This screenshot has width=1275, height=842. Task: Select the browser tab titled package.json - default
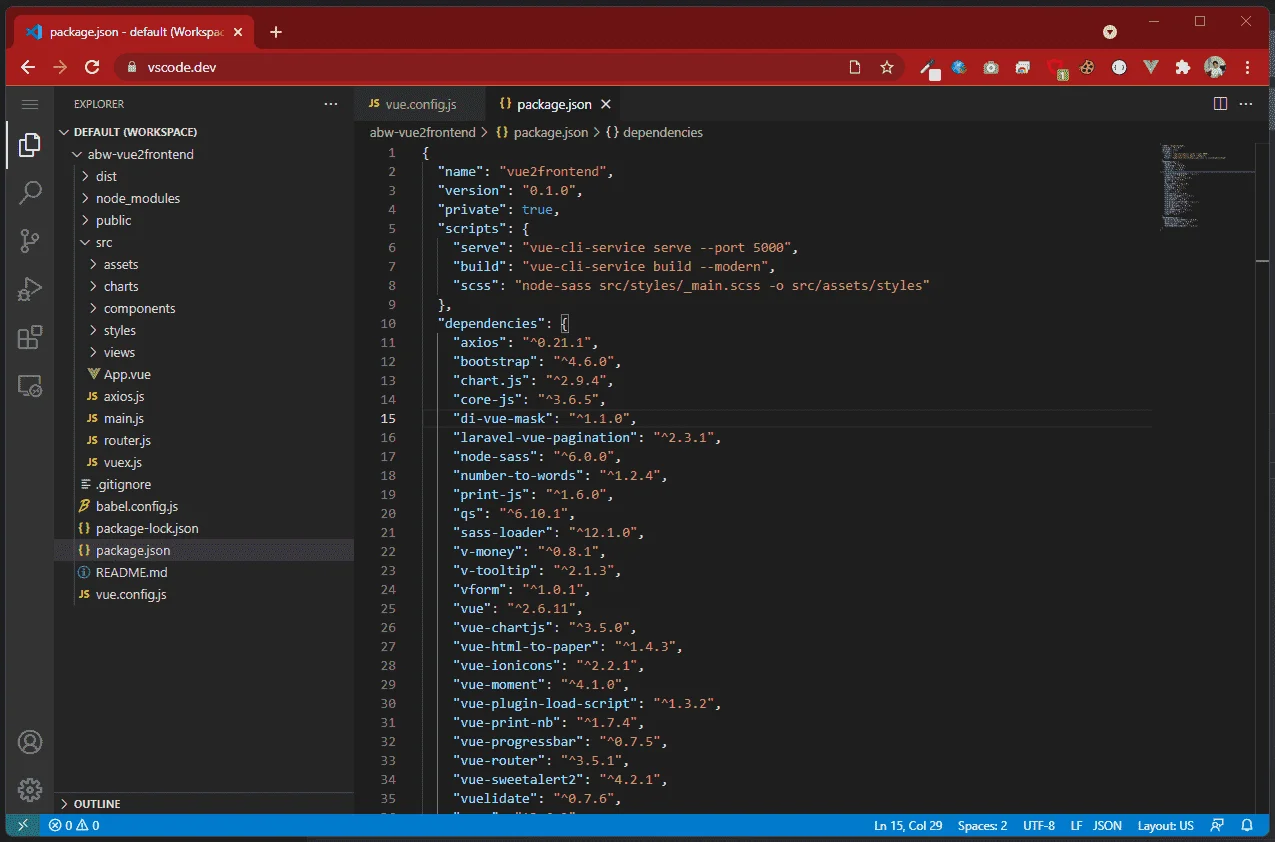[x=135, y=32]
